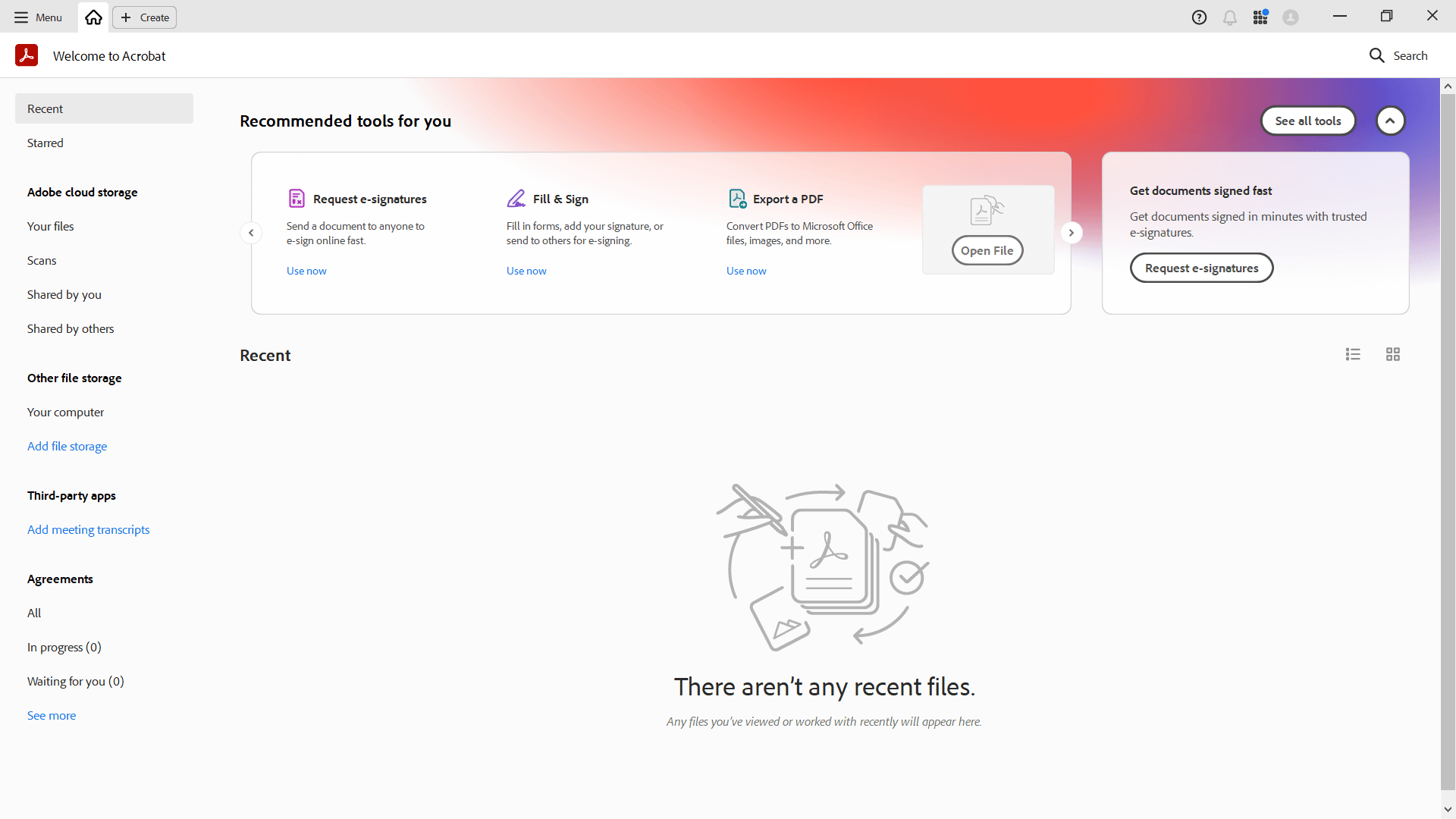Image resolution: width=1456 pixels, height=819 pixels.
Task: Open All agreements
Action: [104, 613]
